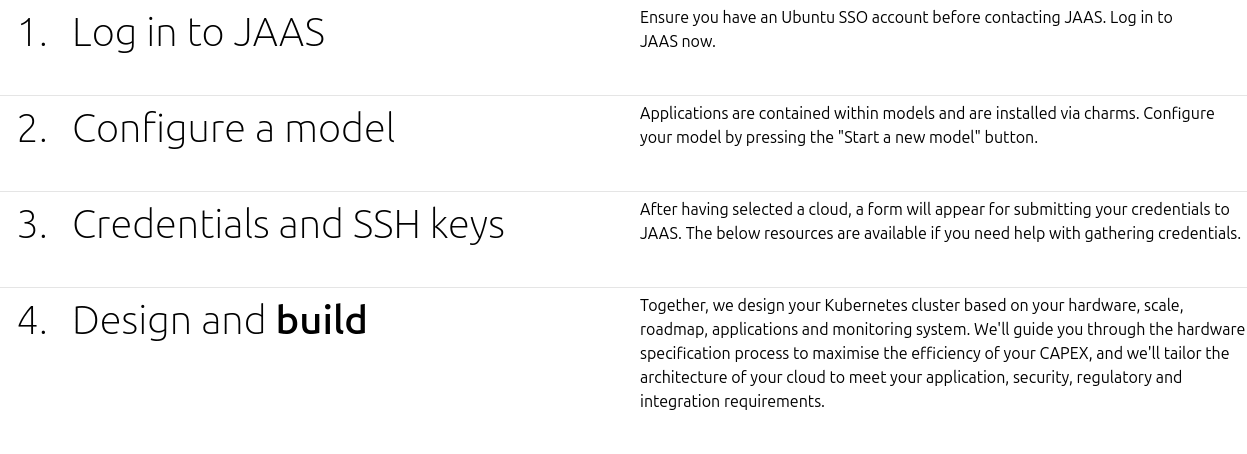Click "gathering credentials" in step three description
The width and height of the screenshot is (1247, 454).
(x=1162, y=233)
